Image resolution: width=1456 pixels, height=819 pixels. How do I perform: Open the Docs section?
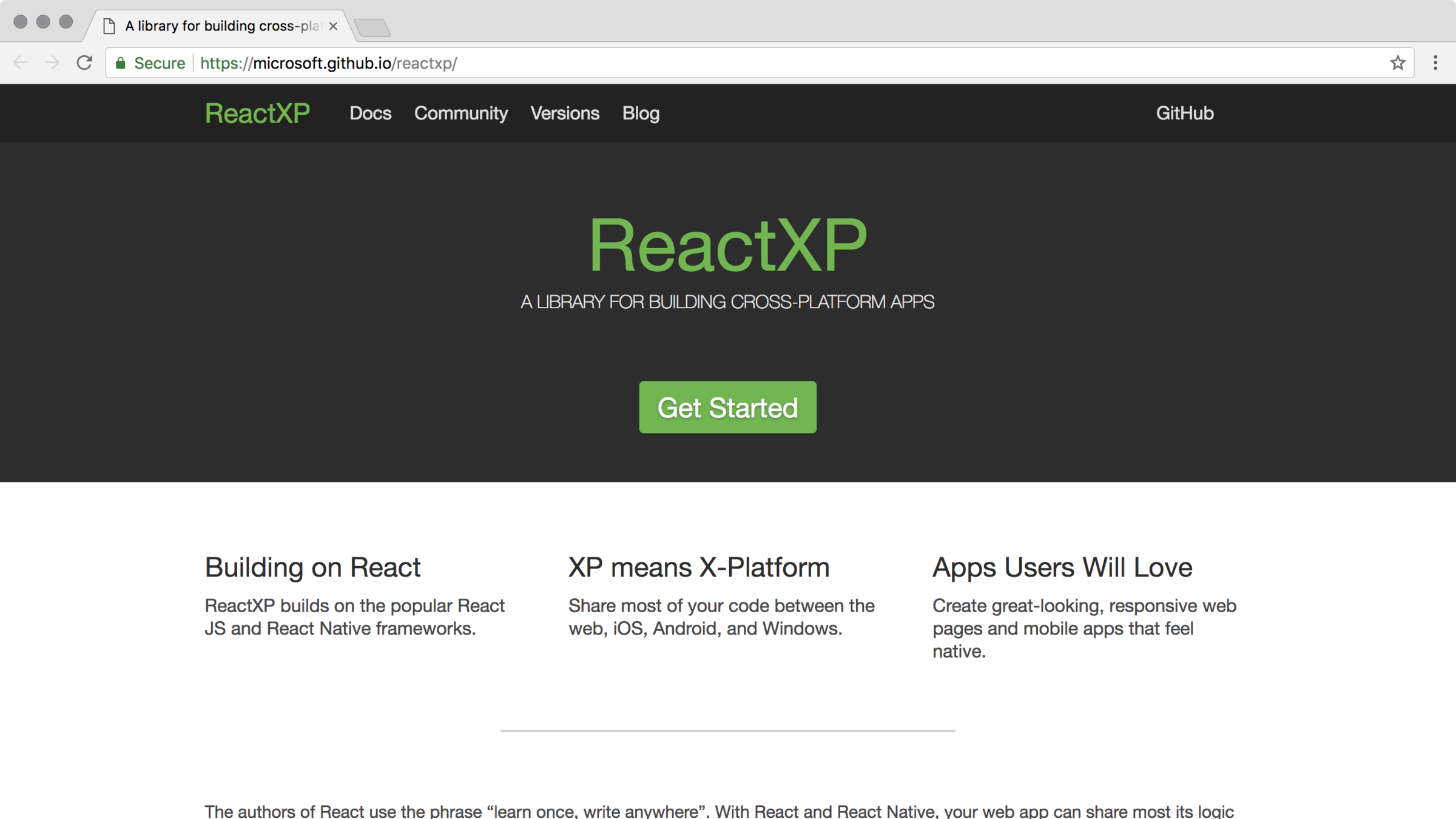coord(371,113)
